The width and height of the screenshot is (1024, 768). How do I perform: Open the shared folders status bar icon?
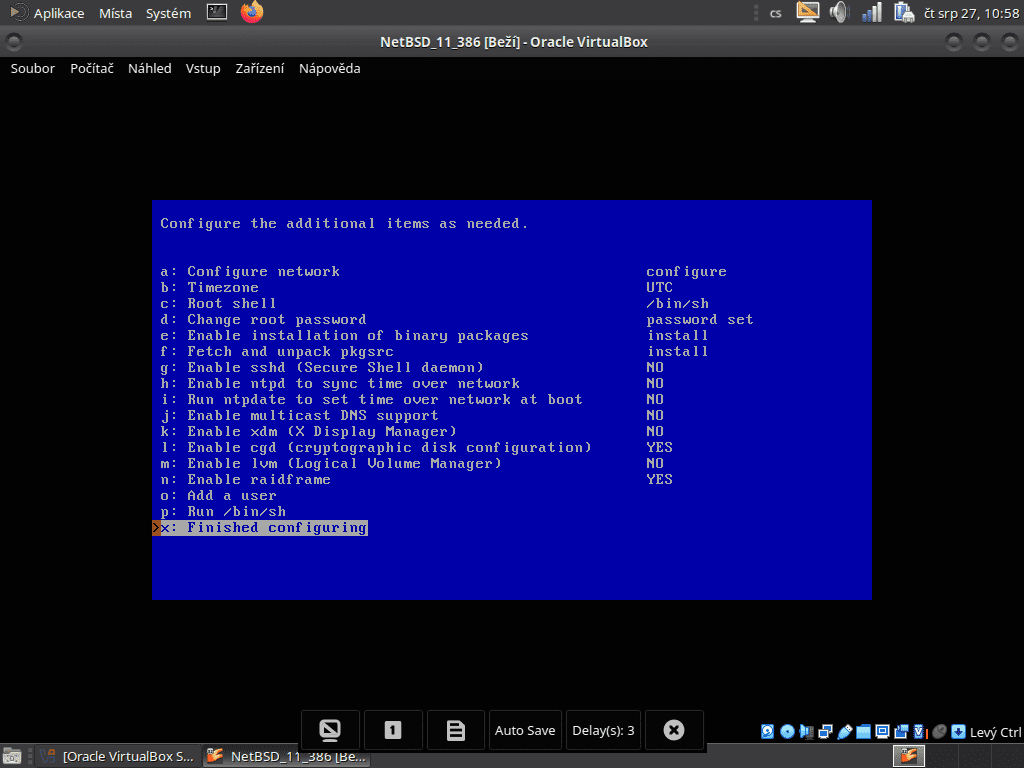(x=863, y=731)
